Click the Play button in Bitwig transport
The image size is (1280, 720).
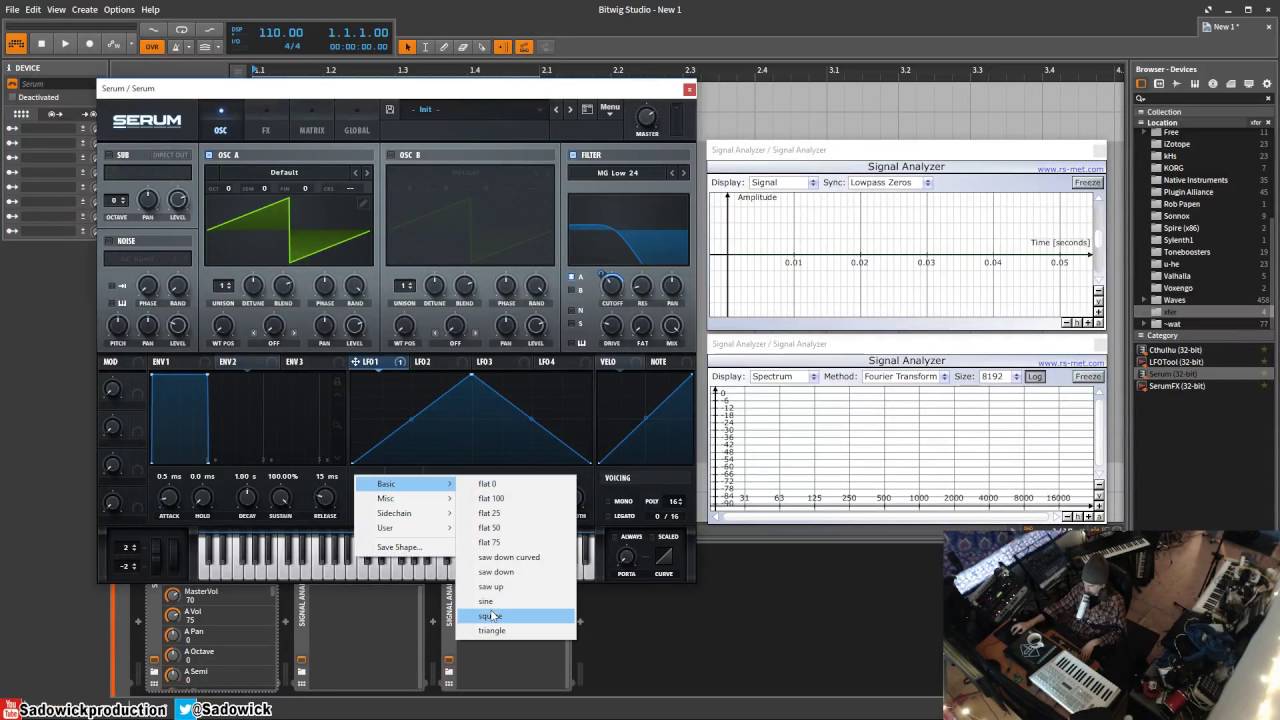pyautogui.click(x=65, y=44)
